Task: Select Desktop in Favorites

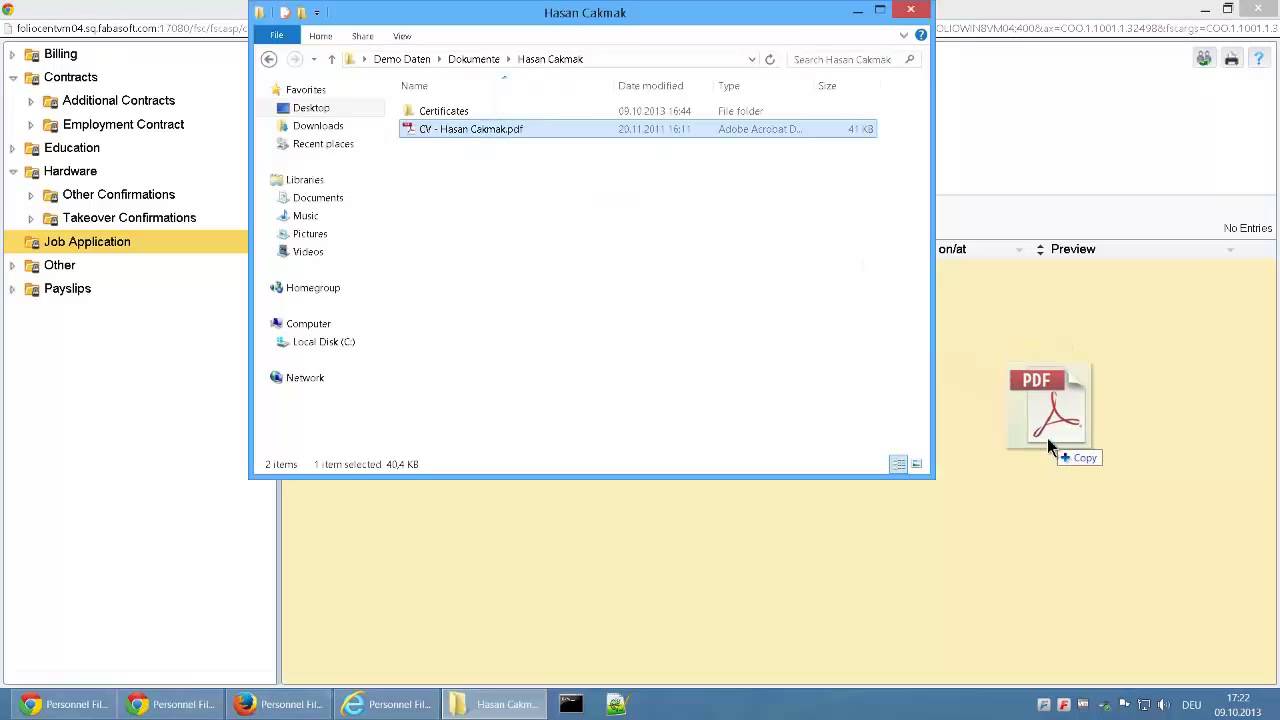Action: pyautogui.click(x=311, y=108)
